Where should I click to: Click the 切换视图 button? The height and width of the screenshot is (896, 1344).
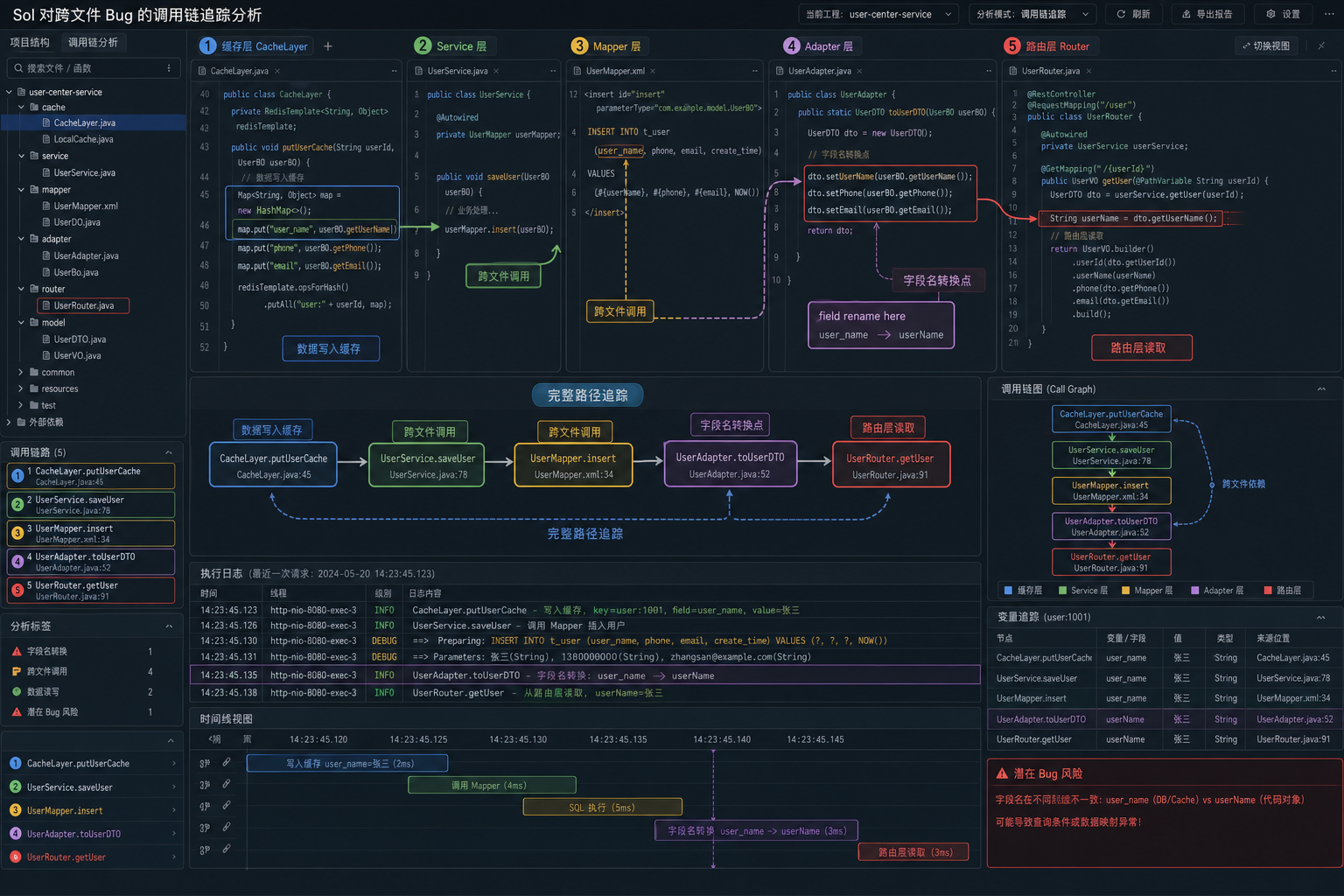tap(1267, 45)
